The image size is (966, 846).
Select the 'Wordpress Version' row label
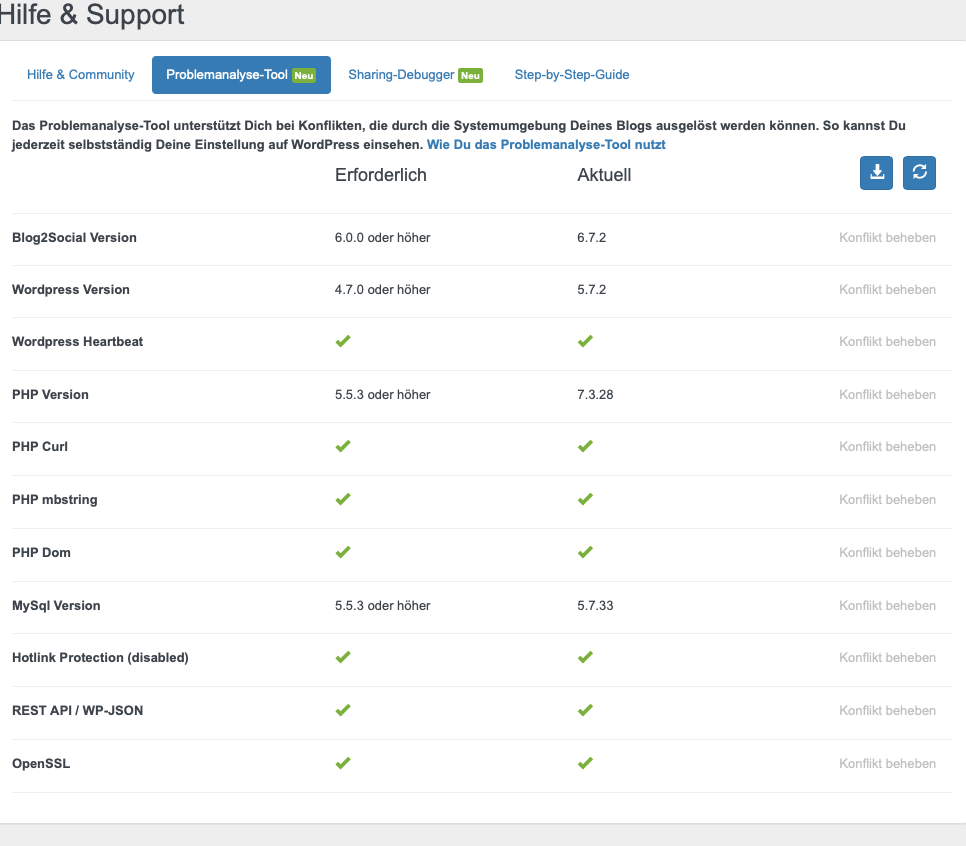tap(71, 290)
